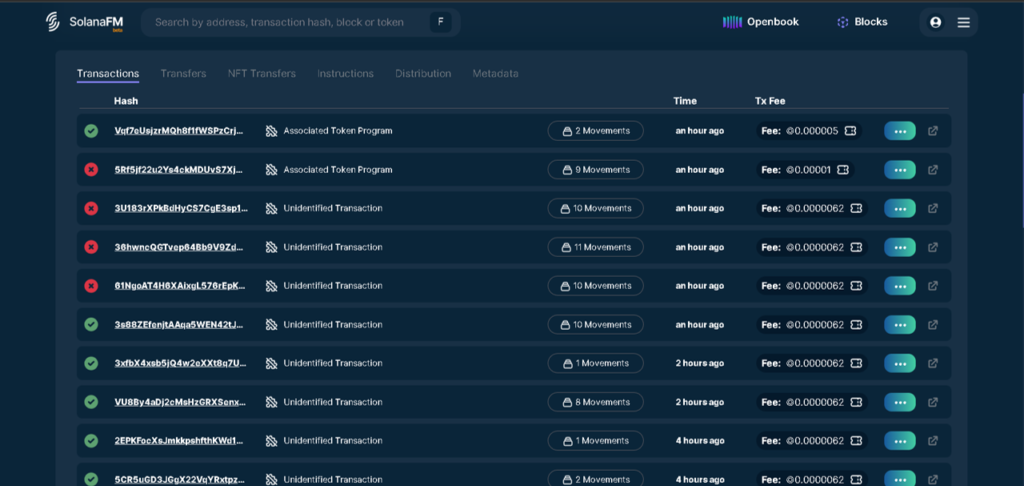Viewport: 1024px width, 486px height.
Task: Expand more options for 2EPKFocXsJm transaction
Action: (900, 441)
